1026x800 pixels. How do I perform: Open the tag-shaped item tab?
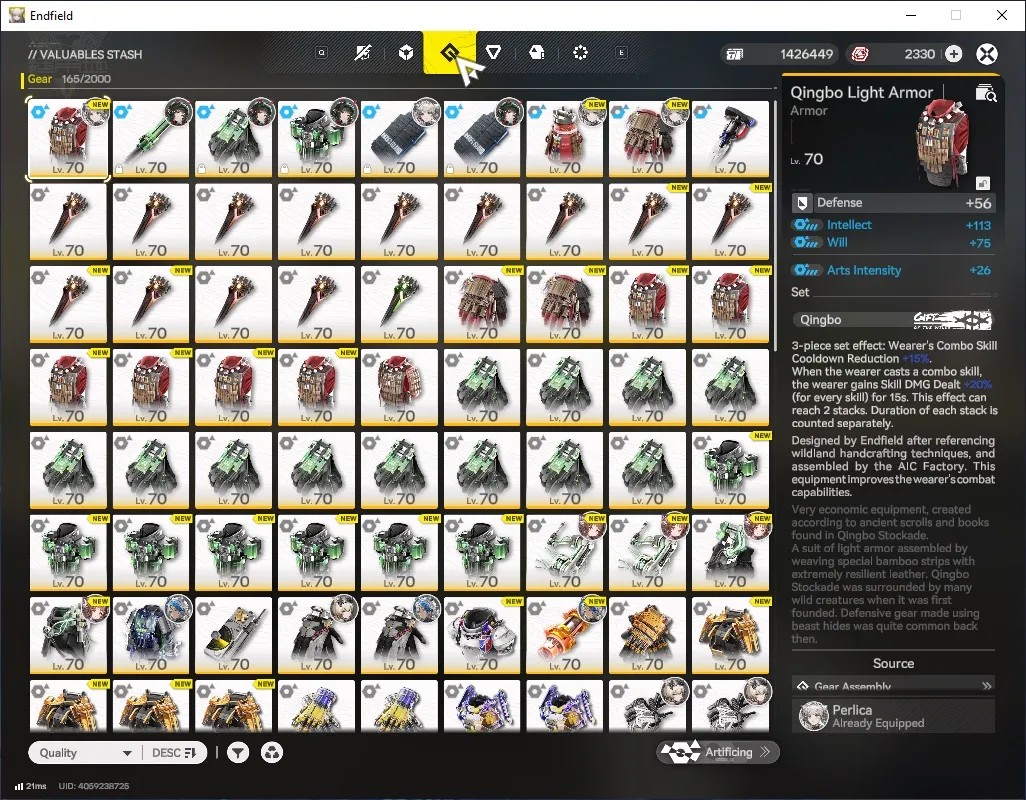[537, 53]
